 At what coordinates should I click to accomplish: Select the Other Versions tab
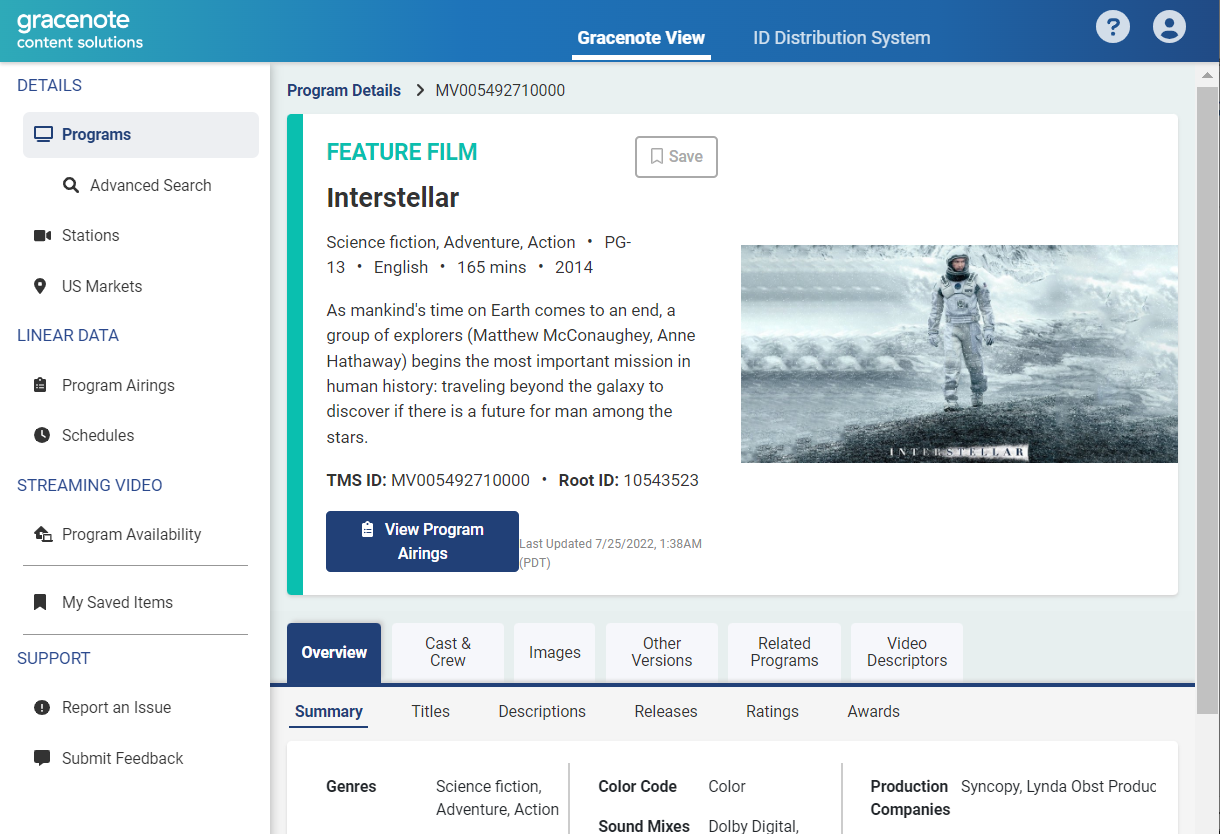[661, 652]
